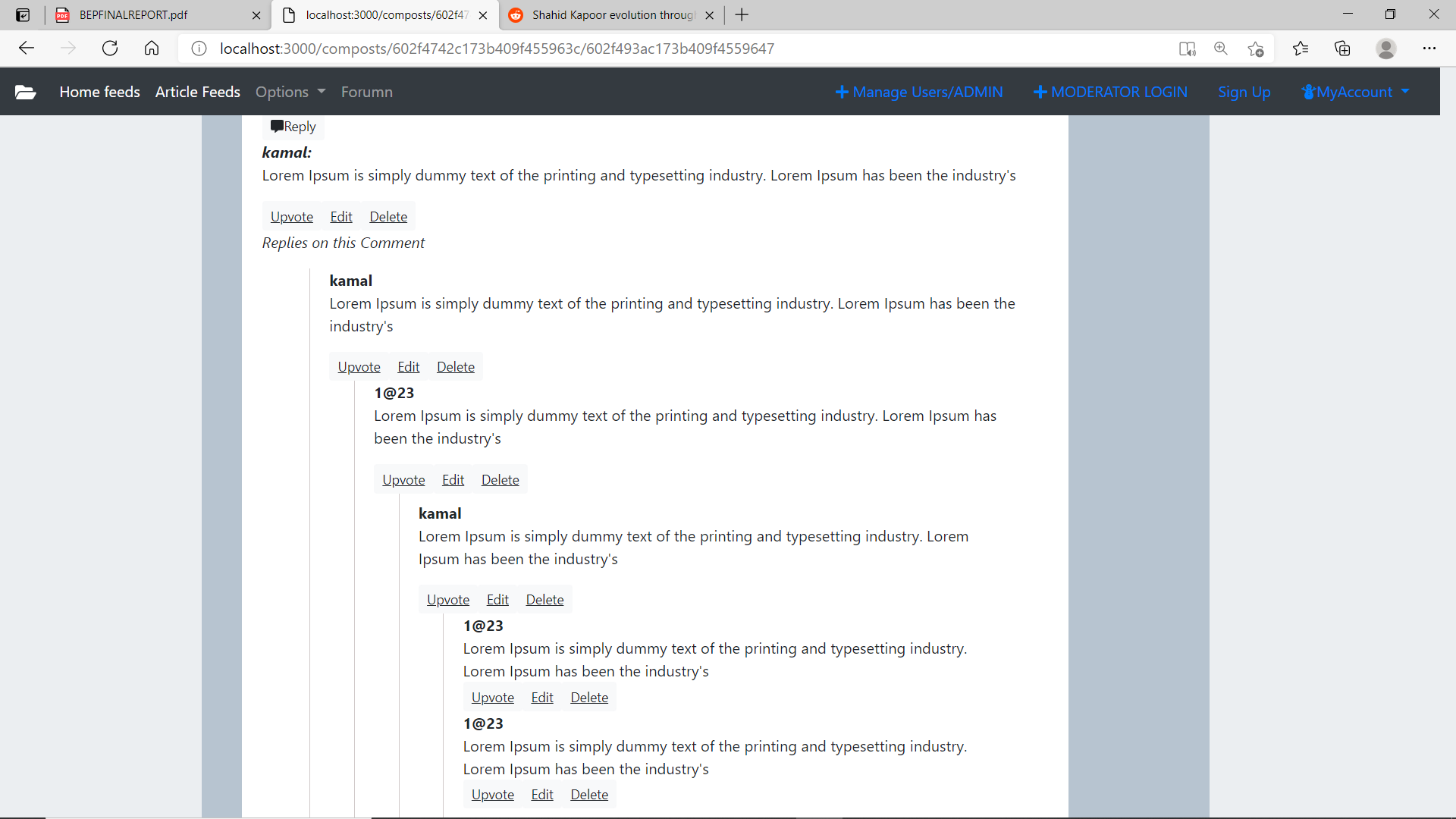The image size is (1456, 819).
Task: Click the folder logo in the navigation bar
Action: [x=25, y=92]
